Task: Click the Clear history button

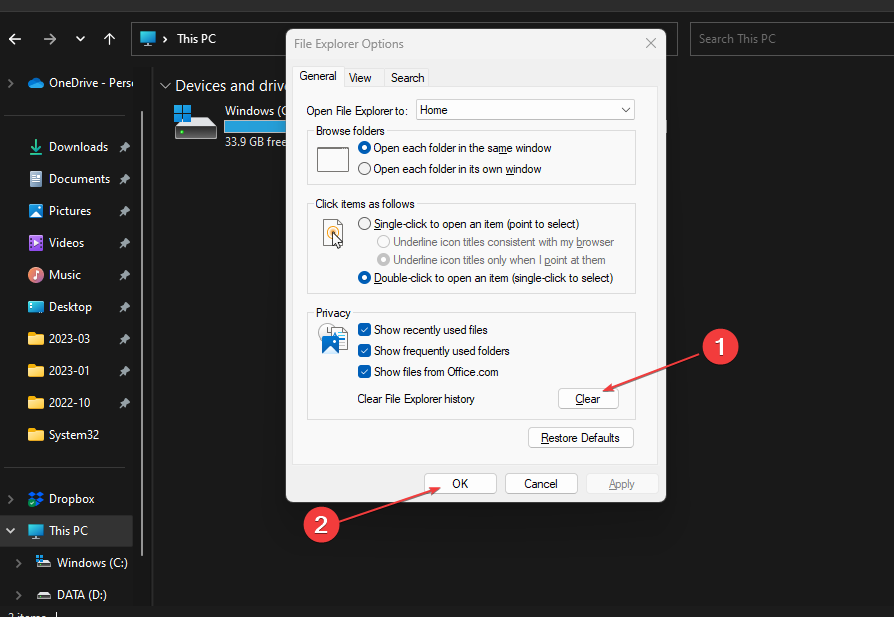Action: coord(588,399)
